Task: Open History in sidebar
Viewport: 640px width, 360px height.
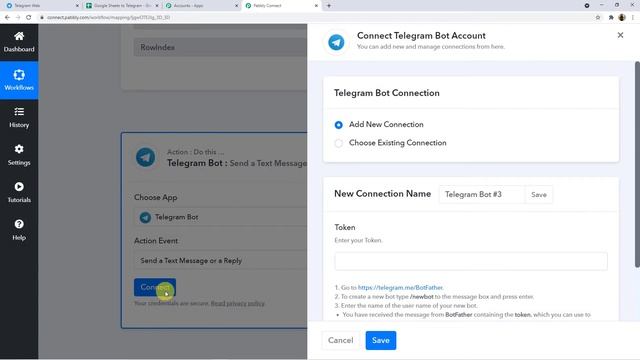Action: [19, 118]
